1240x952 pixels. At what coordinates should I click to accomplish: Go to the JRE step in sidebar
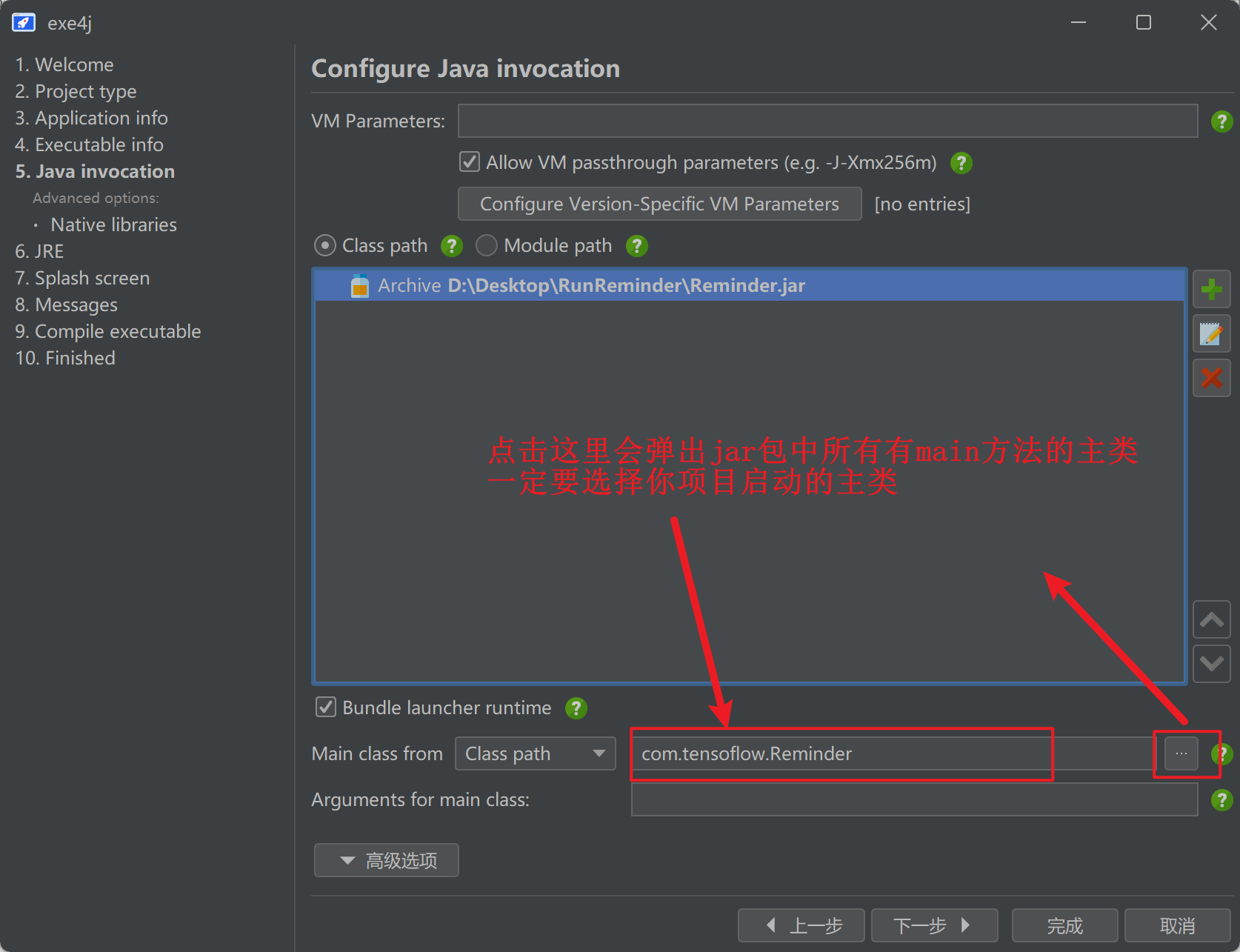pos(39,251)
